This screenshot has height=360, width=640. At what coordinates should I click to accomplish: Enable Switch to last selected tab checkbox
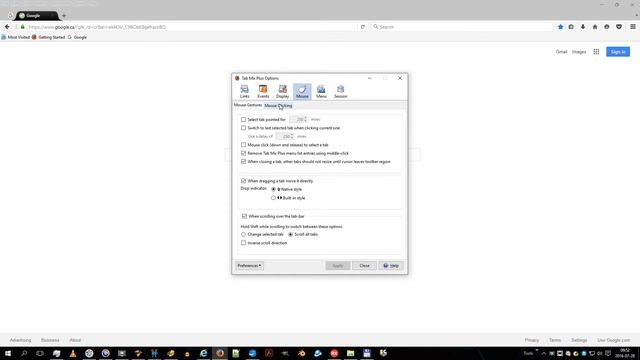pyautogui.click(x=244, y=128)
